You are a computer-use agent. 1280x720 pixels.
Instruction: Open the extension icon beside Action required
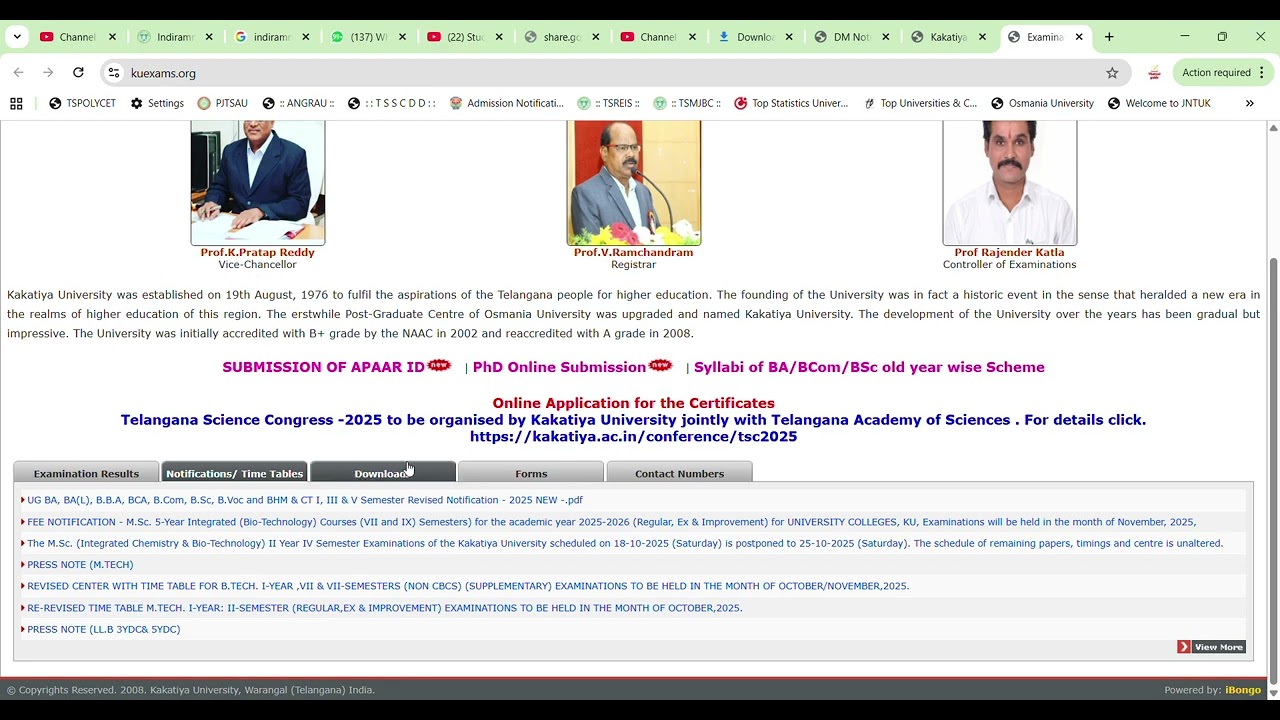point(1154,73)
